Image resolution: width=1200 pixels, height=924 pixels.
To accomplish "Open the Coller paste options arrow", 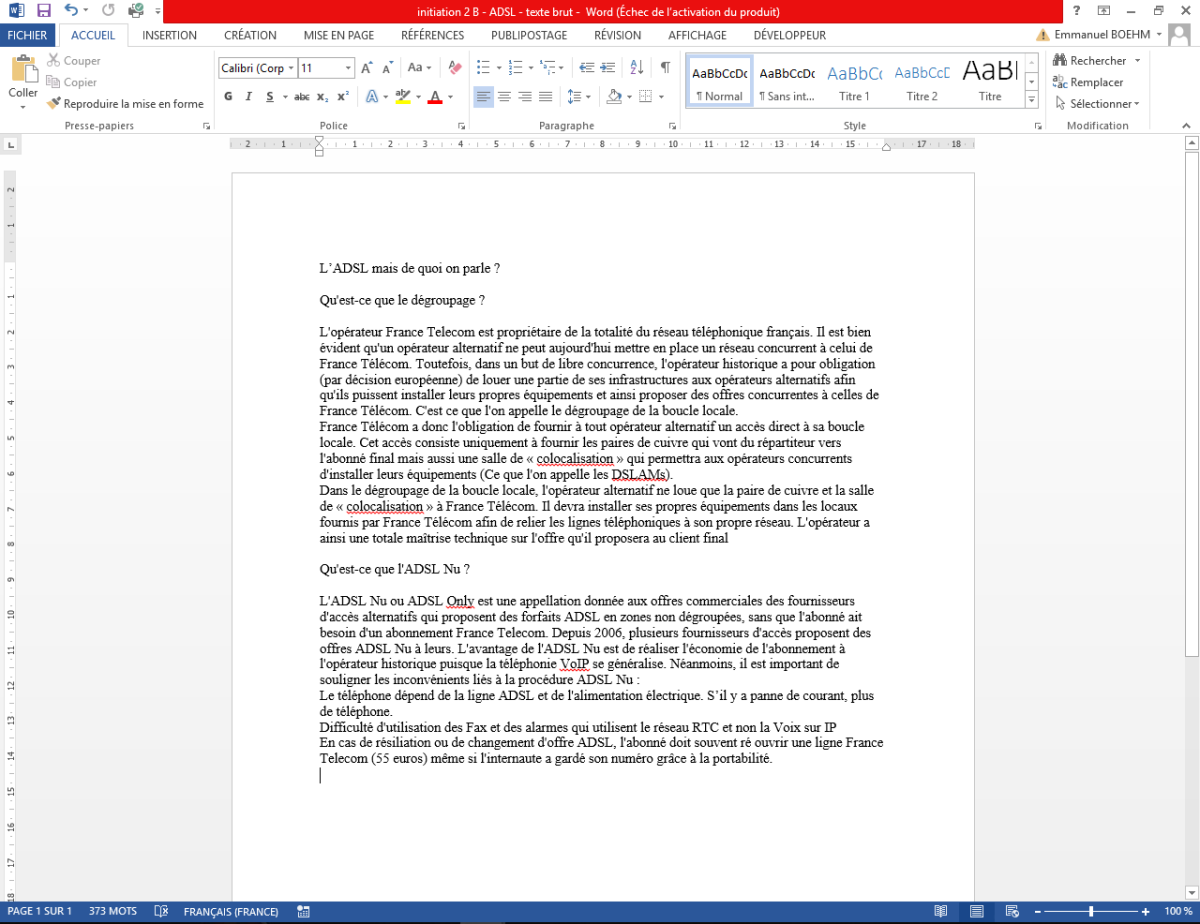I will click(x=22, y=105).
